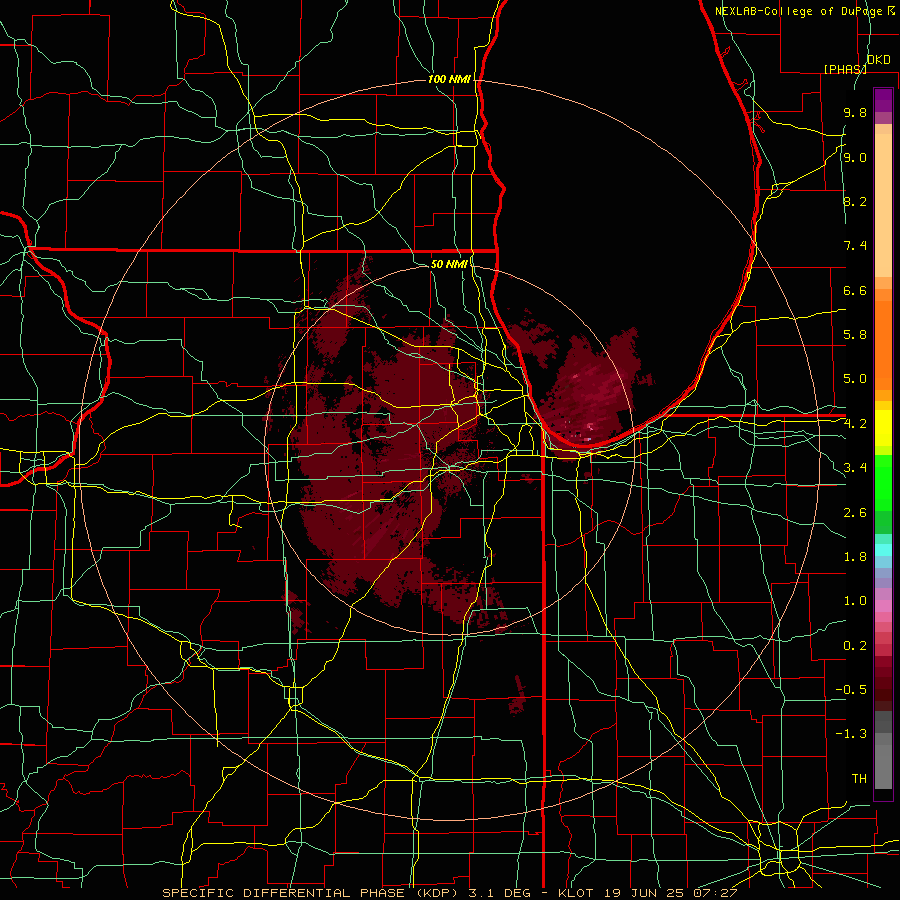Select the 1.0 scale value label
Screen dimensions: 900x900
click(855, 601)
